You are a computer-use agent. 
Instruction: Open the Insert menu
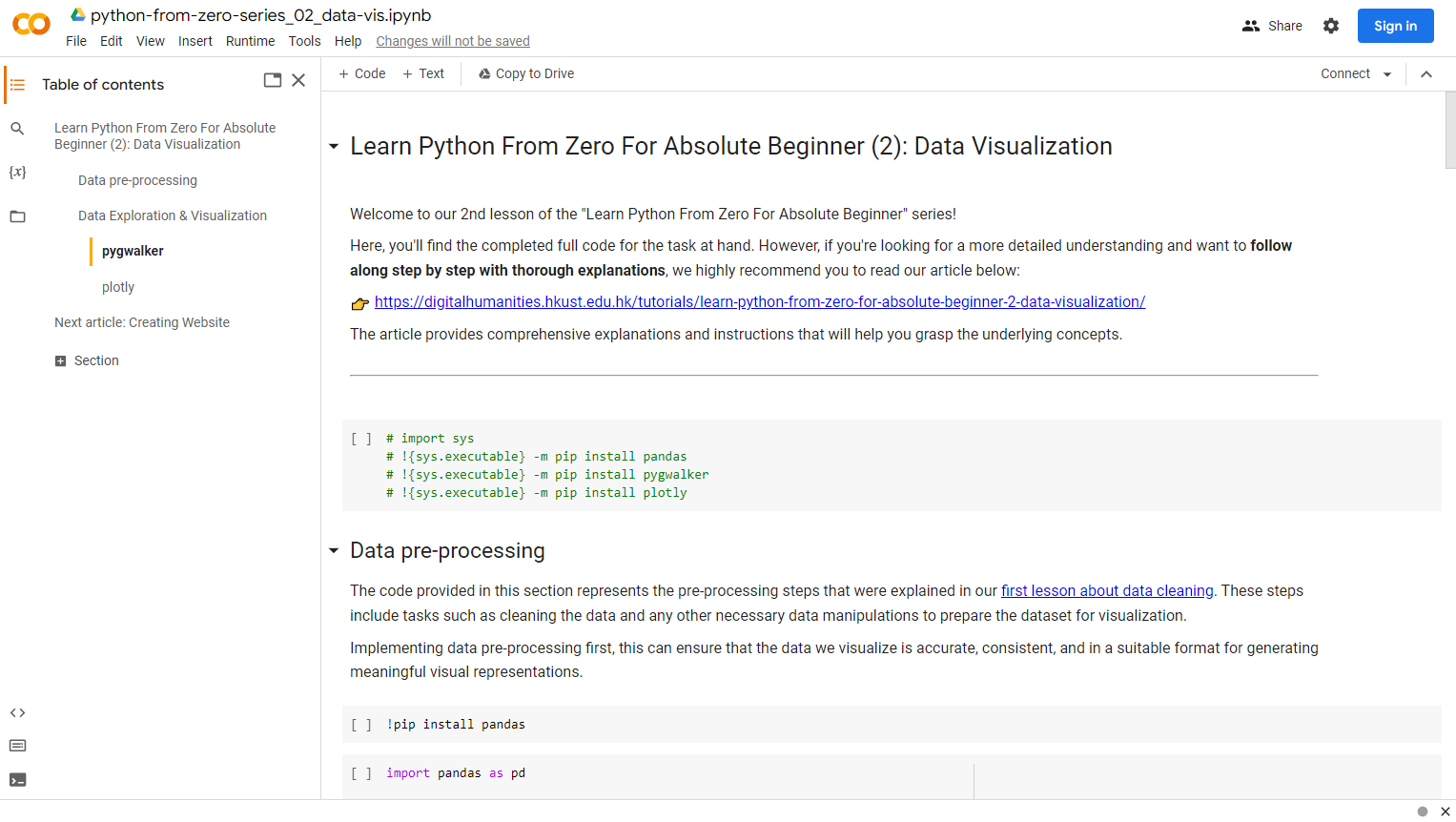tap(195, 41)
